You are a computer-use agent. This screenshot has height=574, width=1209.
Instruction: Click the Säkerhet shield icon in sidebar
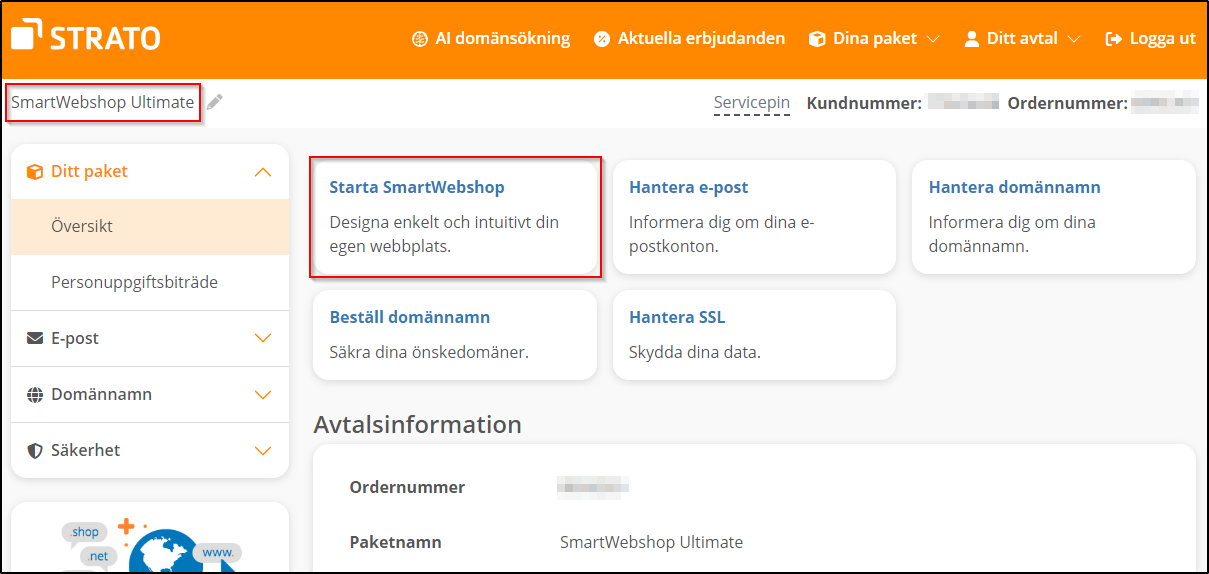point(35,450)
